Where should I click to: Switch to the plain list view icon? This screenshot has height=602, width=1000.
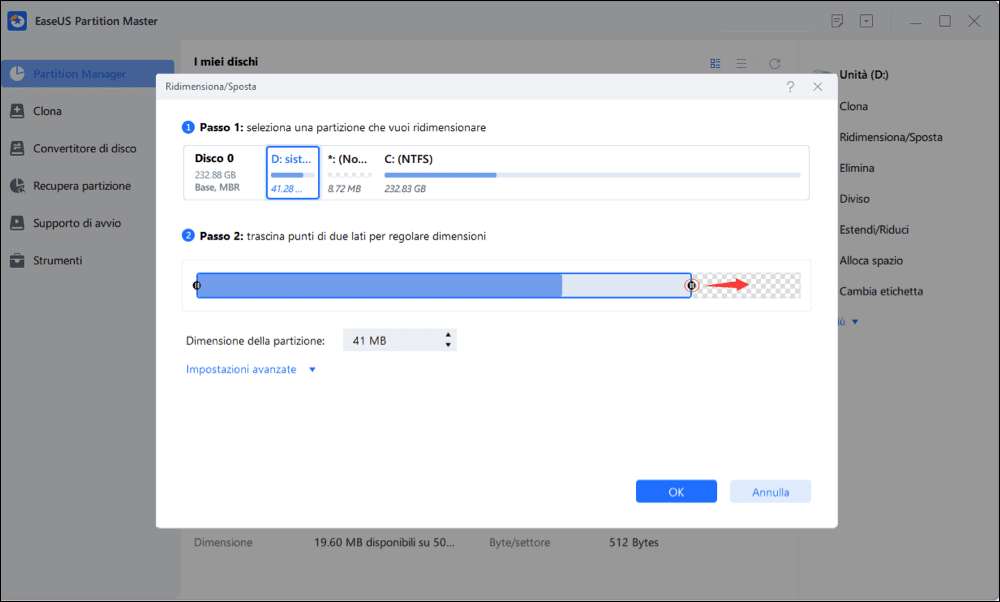tap(741, 64)
